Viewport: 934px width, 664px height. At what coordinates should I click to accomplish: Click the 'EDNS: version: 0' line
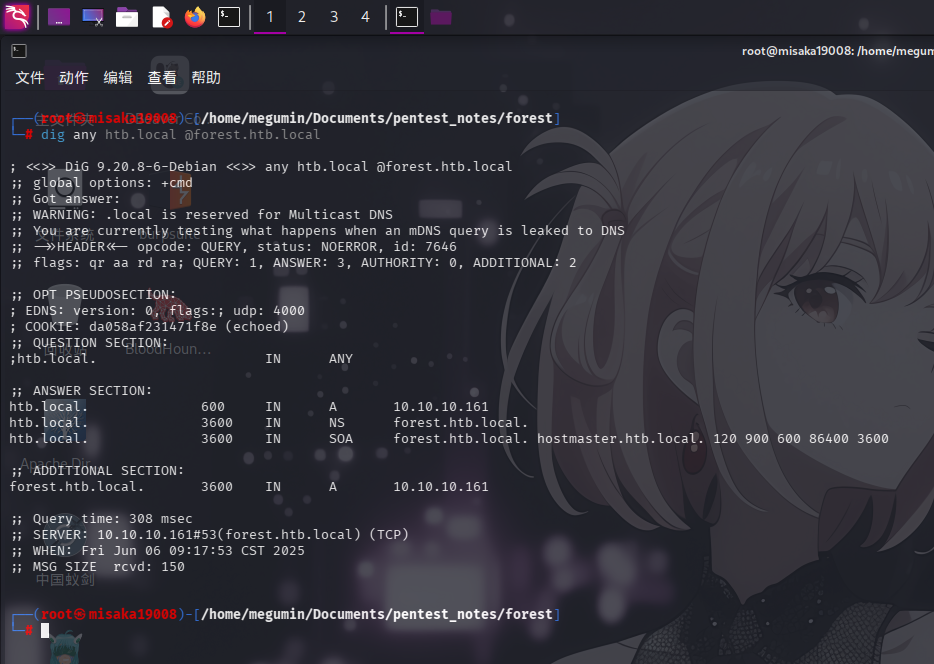point(157,311)
